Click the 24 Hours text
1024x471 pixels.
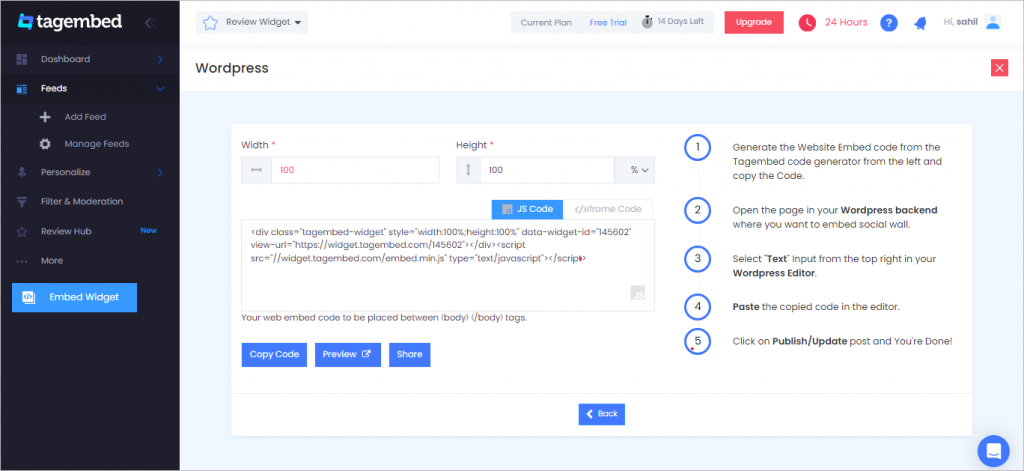(846, 22)
